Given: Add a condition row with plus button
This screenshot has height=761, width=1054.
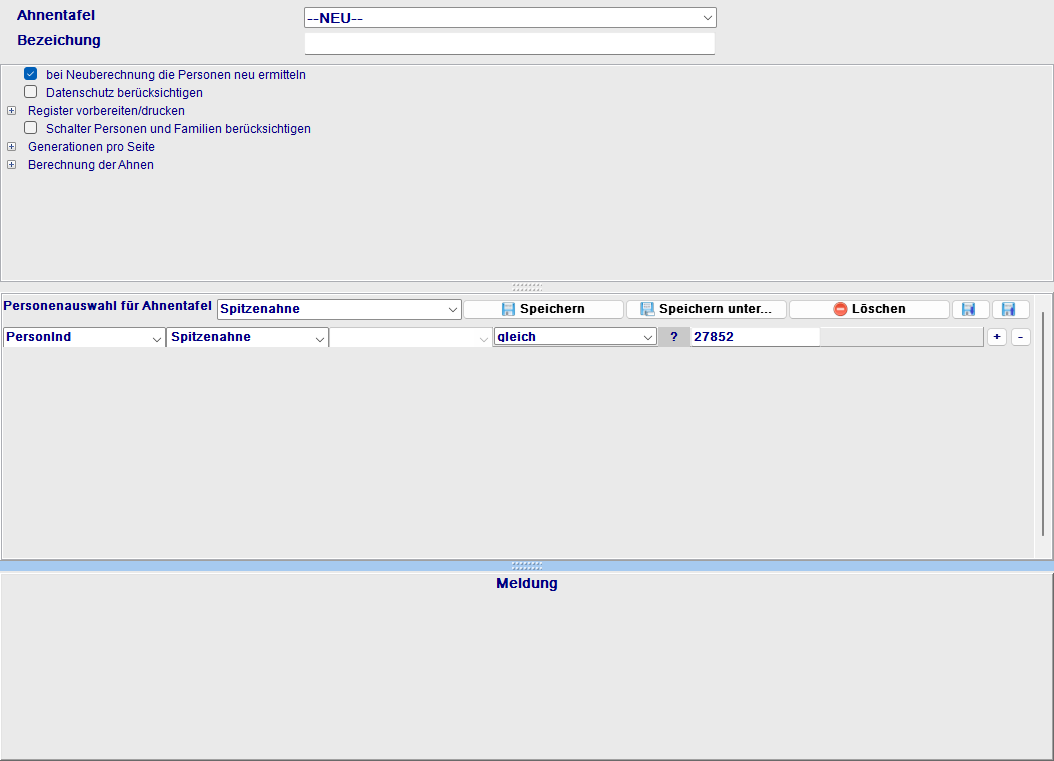Looking at the screenshot, I should (996, 337).
